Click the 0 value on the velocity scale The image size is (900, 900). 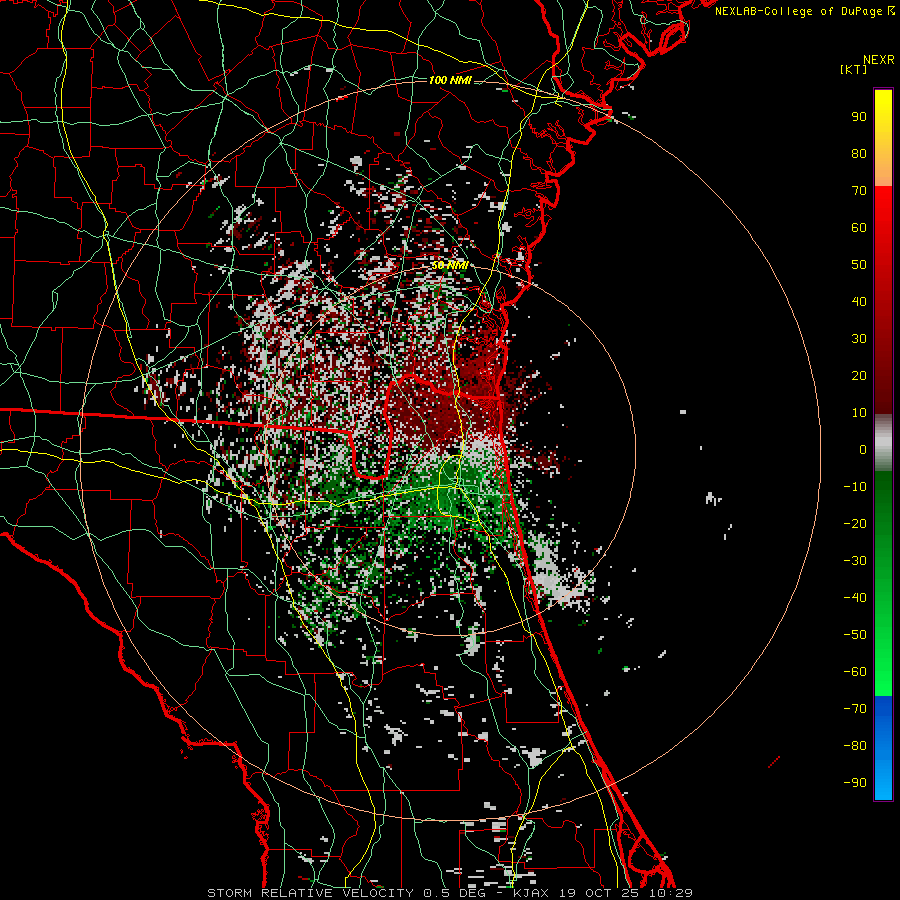coord(863,450)
